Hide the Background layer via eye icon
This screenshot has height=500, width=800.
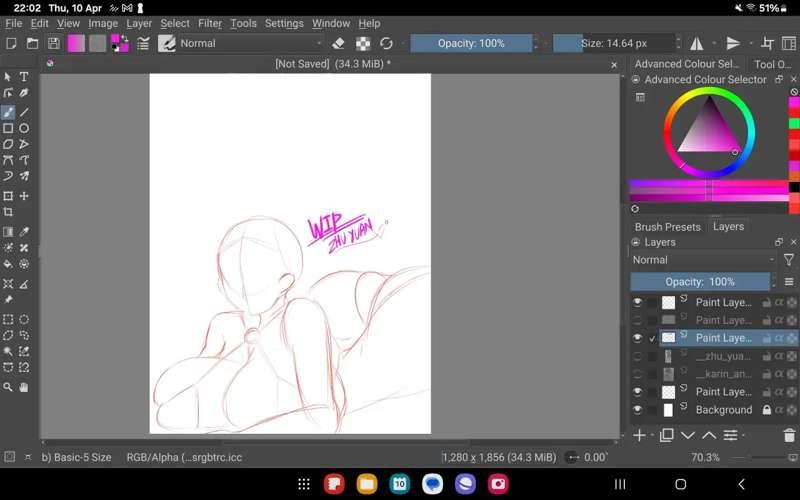tap(637, 410)
